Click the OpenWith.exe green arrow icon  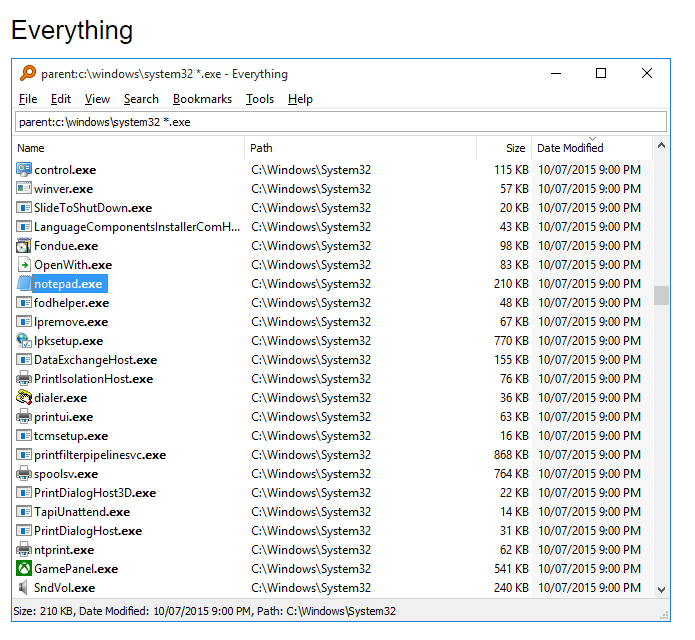24,265
